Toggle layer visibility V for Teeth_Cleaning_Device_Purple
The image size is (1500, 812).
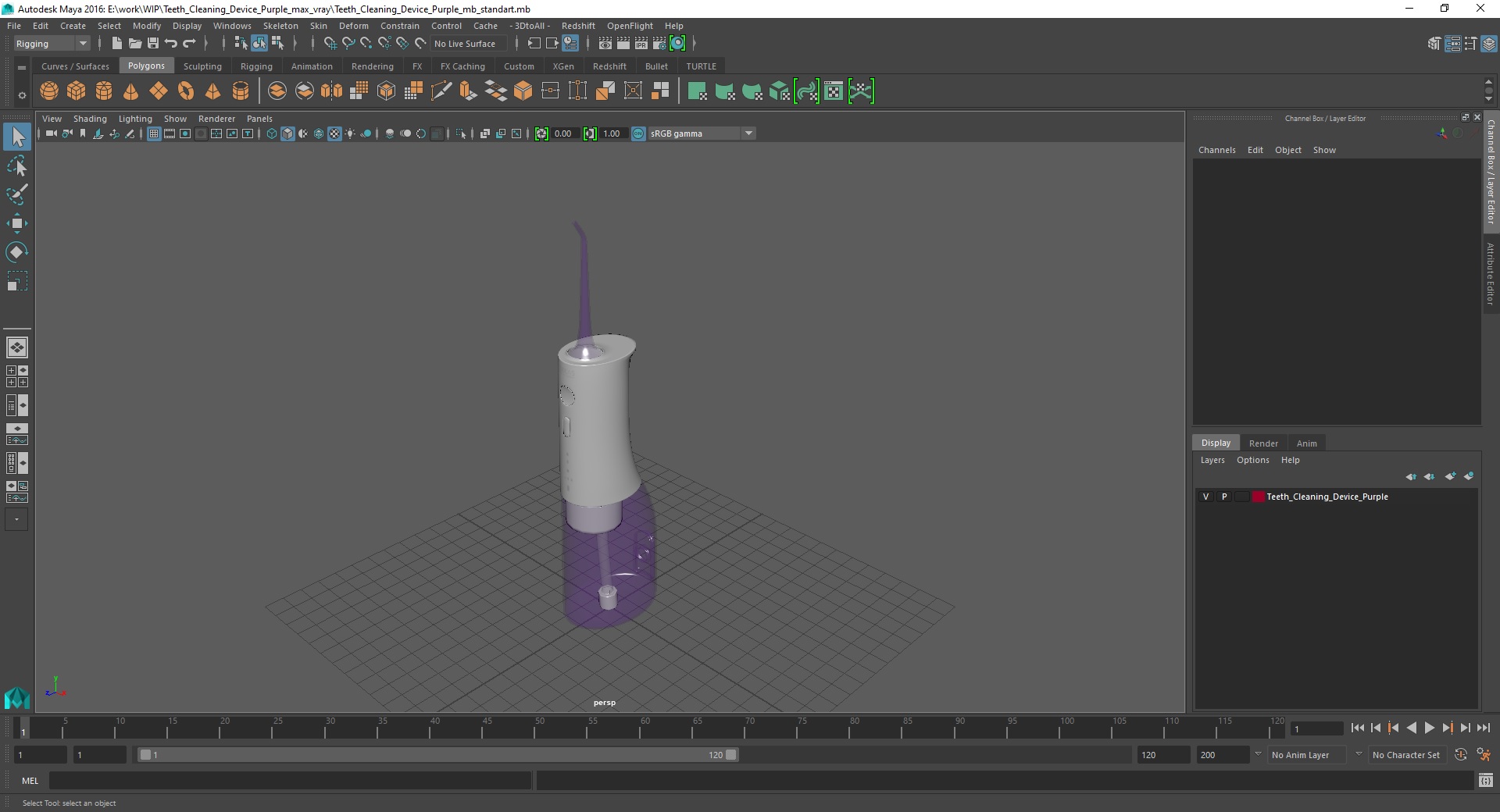tap(1205, 497)
